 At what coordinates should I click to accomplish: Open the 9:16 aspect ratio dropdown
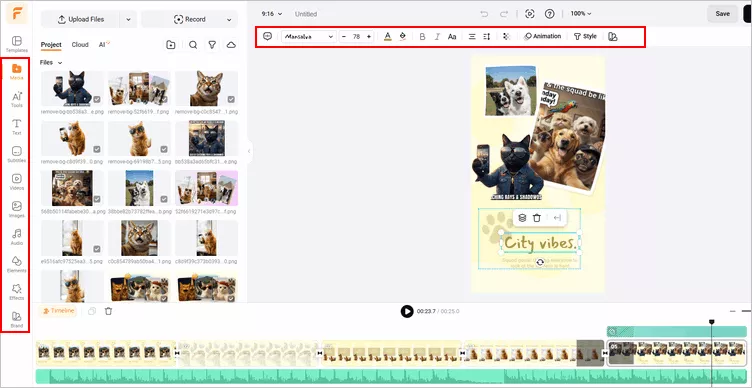tap(272, 14)
